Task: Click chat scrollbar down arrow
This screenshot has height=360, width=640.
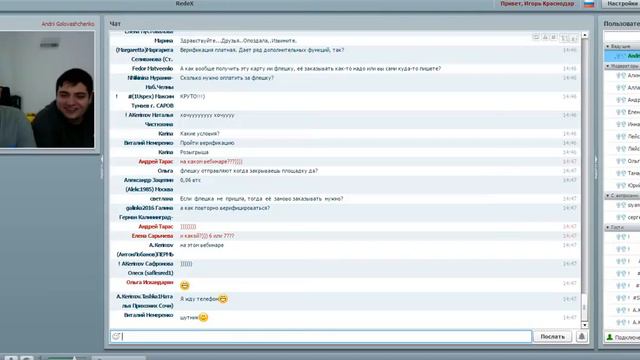Action: (584, 325)
